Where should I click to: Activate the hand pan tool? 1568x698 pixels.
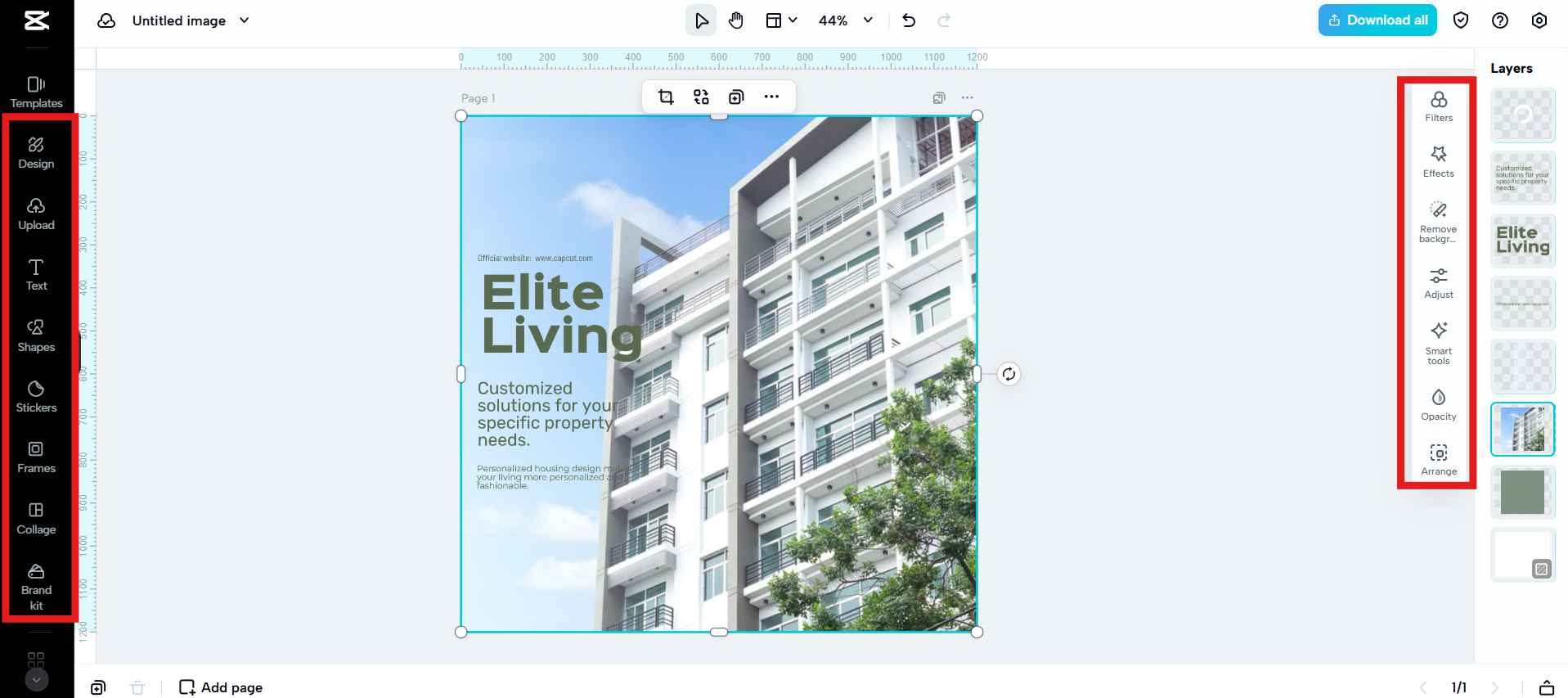point(736,20)
